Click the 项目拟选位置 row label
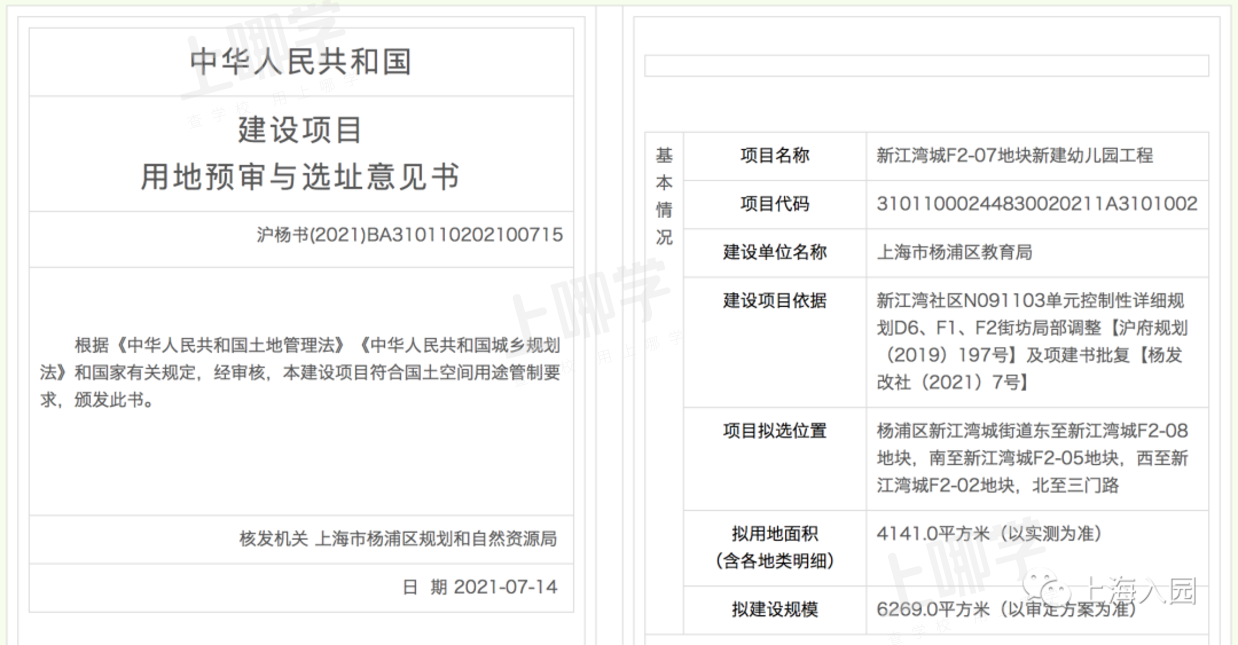The image size is (1238, 645). (x=775, y=431)
